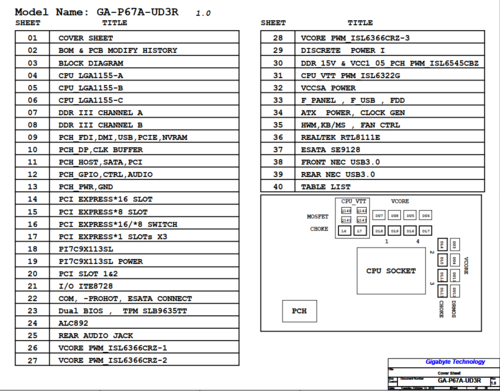Open the BLOCK DIAGRAM sheet entry

coord(127,63)
